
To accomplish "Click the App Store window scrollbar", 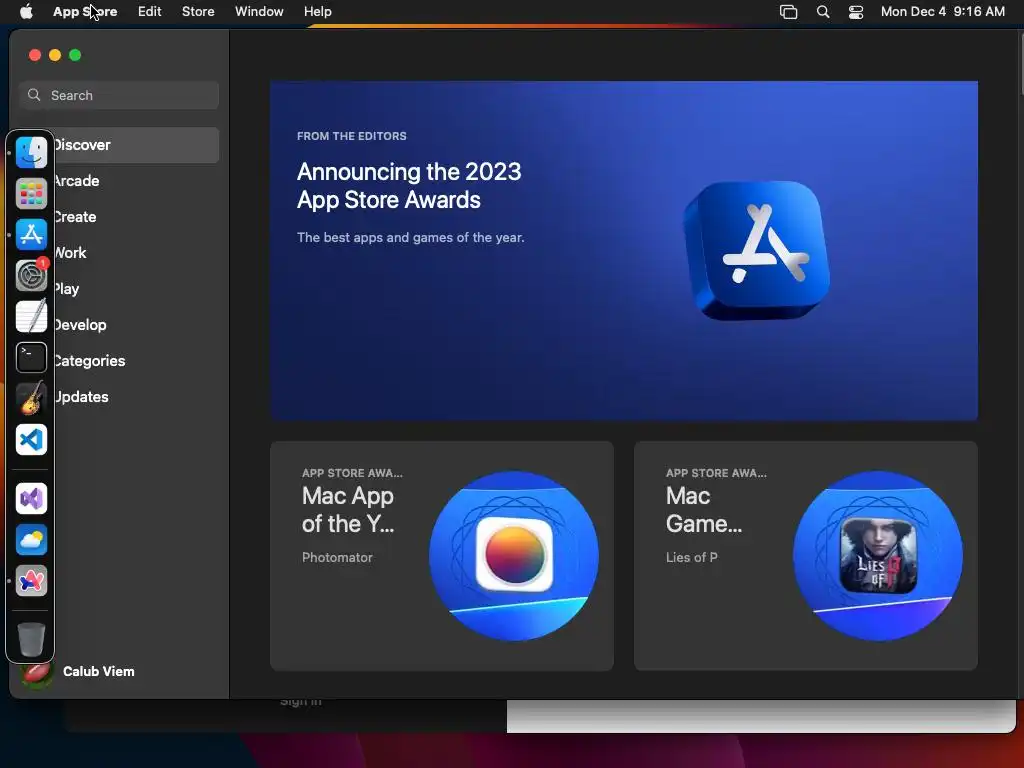I will pyautogui.click(x=1021, y=65).
